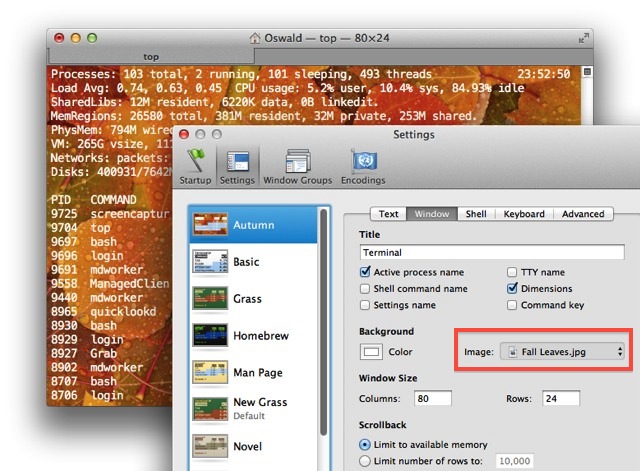Screen dimensions: 640x471
Task: Disable the Active process name checkbox
Action: pyautogui.click(x=365, y=272)
